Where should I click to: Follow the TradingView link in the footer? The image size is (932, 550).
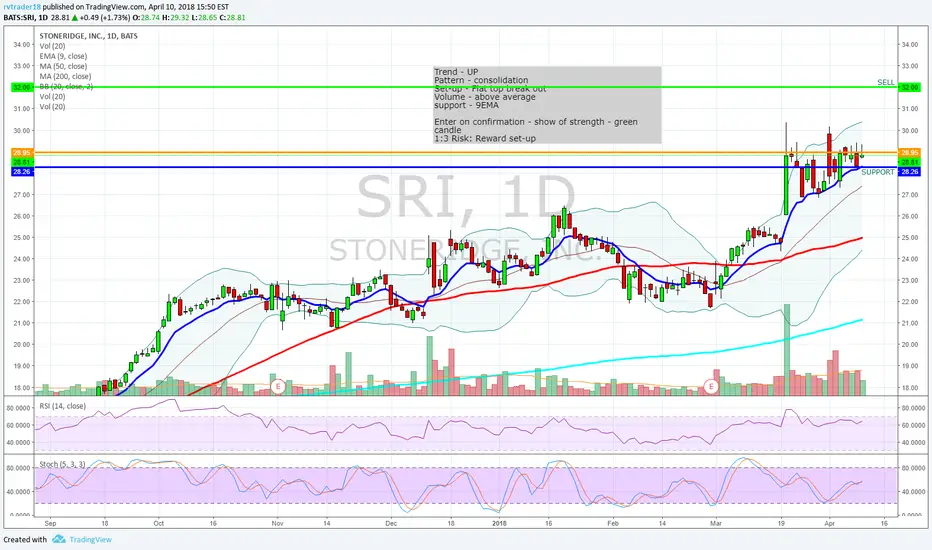(90, 539)
